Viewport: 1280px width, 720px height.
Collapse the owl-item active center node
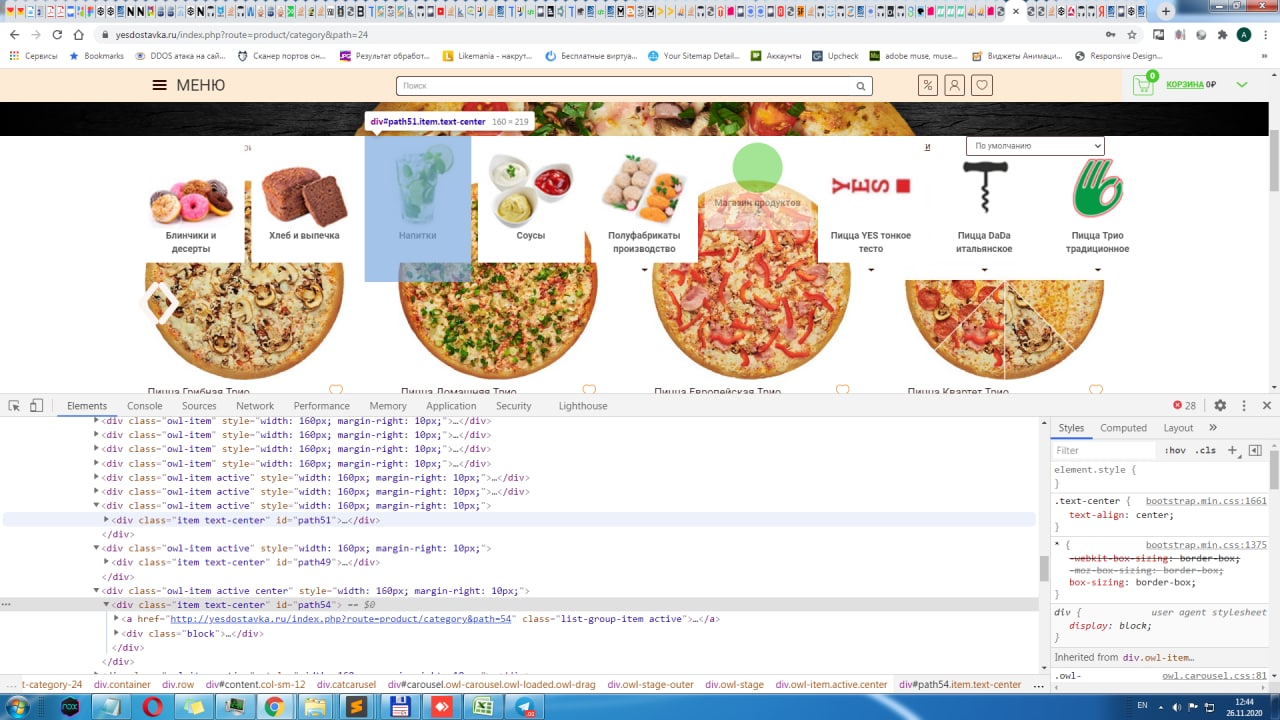click(x=97, y=591)
